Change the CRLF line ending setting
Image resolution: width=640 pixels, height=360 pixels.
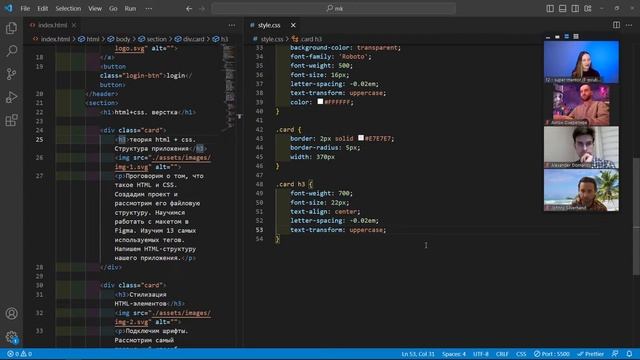pos(502,354)
